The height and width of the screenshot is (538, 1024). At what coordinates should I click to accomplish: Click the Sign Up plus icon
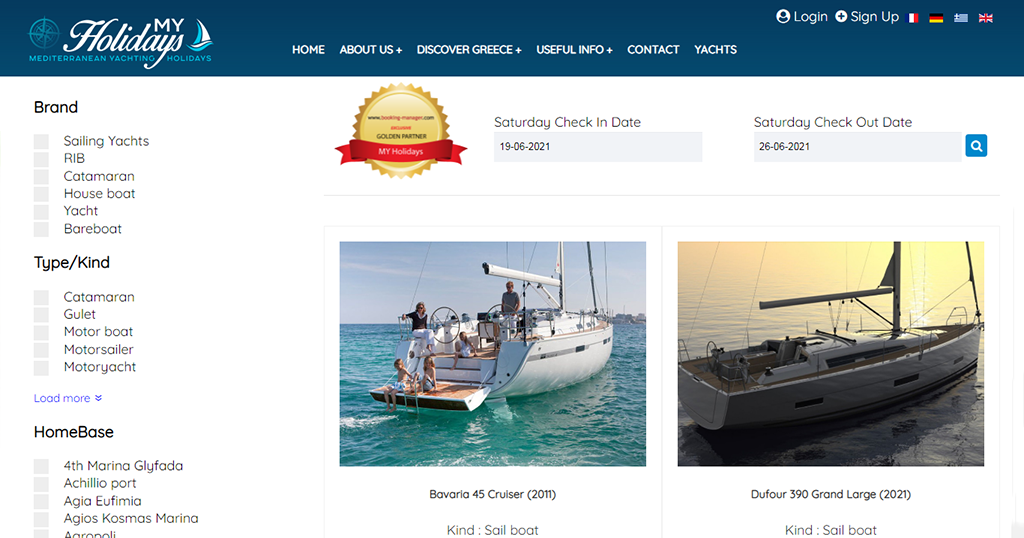click(x=841, y=16)
